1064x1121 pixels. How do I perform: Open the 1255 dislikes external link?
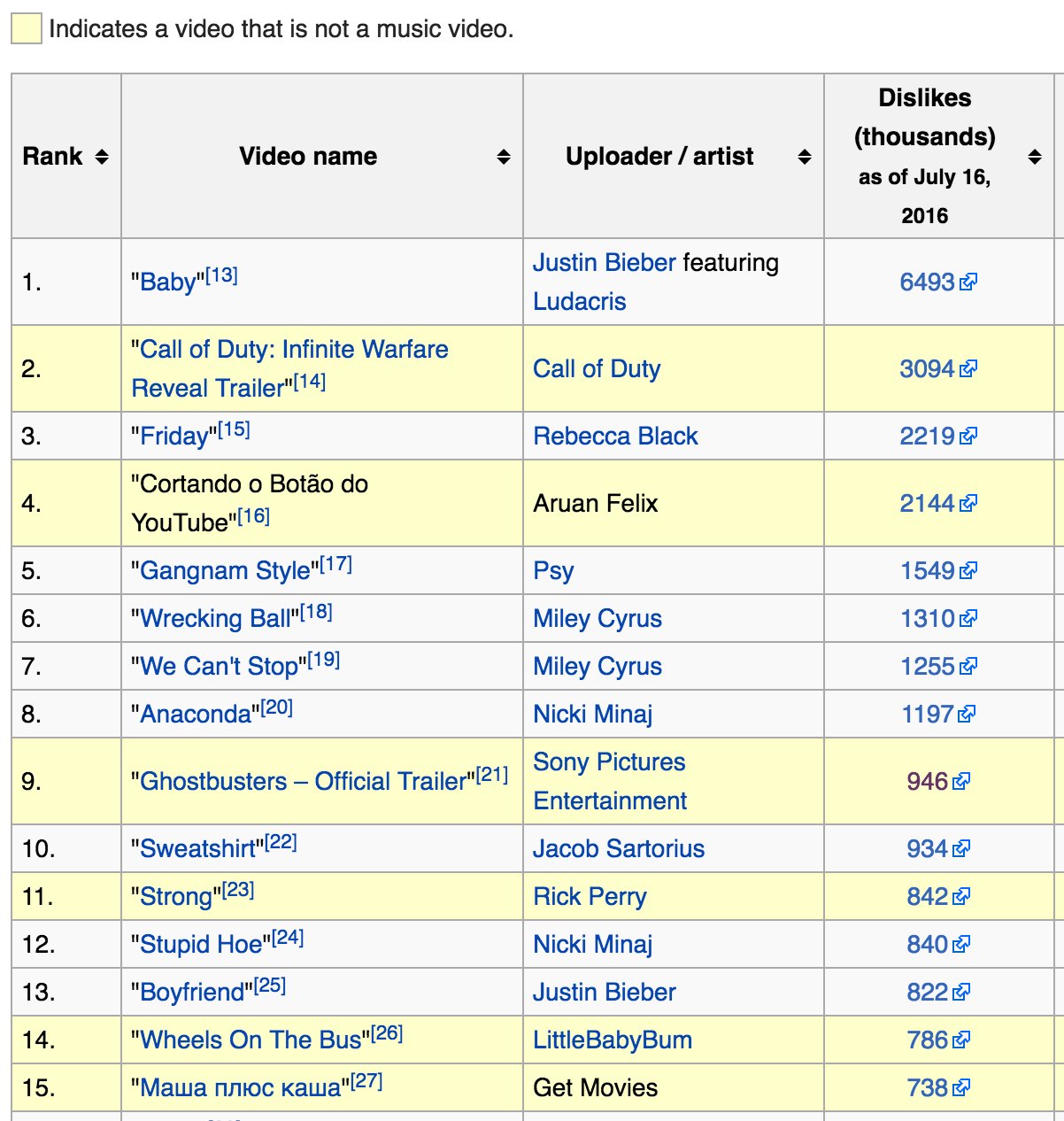click(x=938, y=667)
